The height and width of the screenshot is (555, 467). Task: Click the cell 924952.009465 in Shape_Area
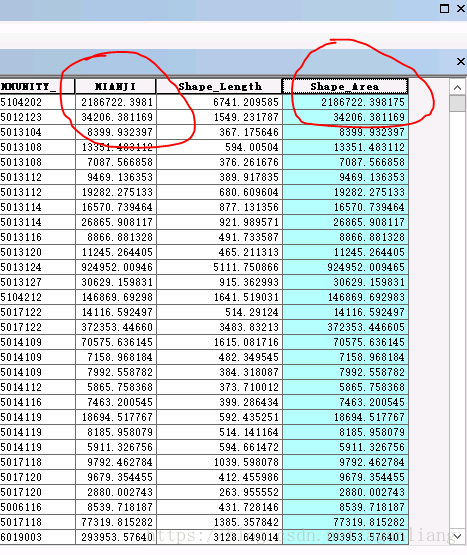pyautogui.click(x=345, y=267)
